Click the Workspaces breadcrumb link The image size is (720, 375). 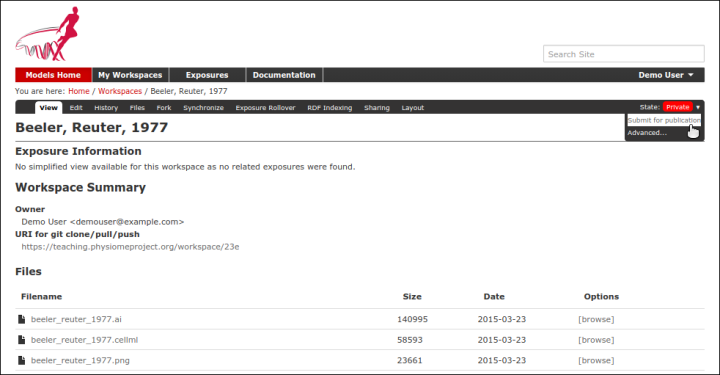pyautogui.click(x=120, y=91)
